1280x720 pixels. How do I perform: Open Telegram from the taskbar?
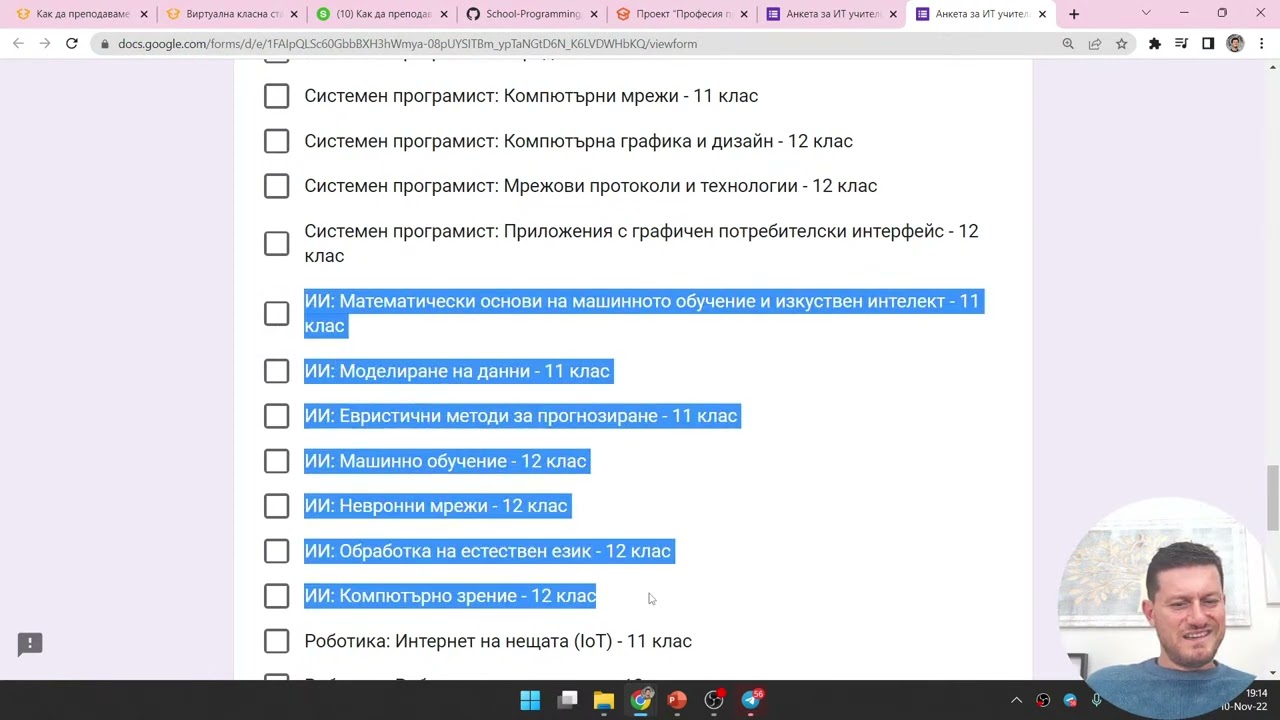751,700
